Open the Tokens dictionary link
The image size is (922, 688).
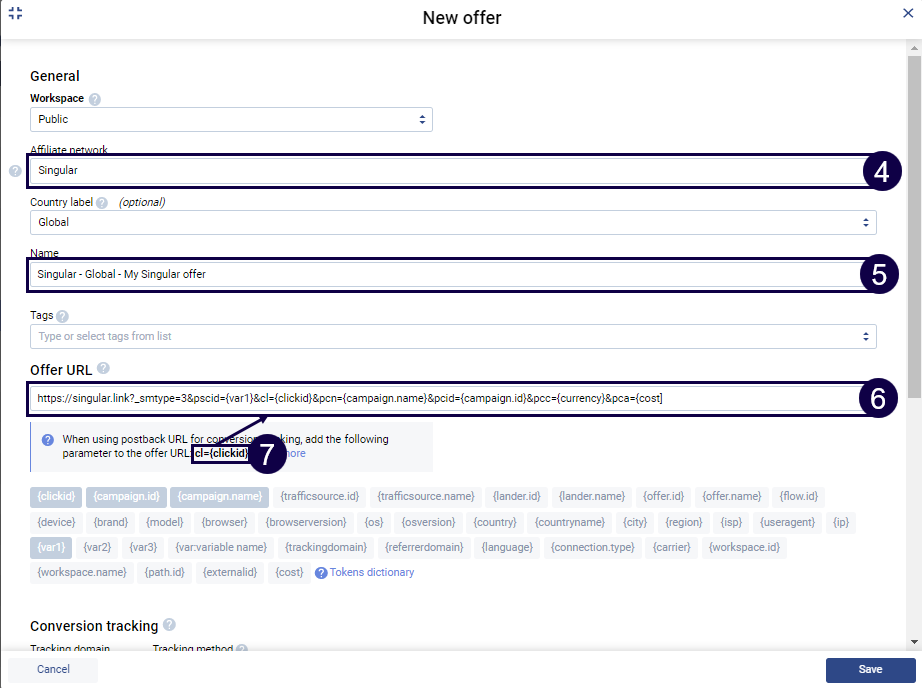[x=371, y=573]
